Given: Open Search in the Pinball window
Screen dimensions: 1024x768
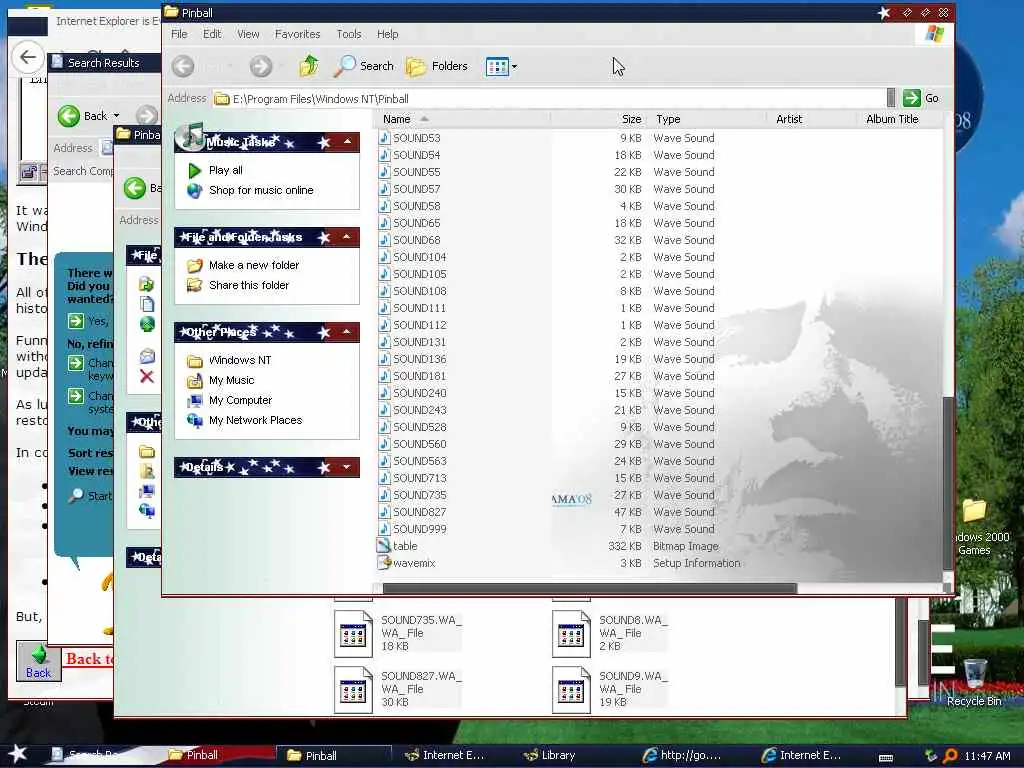Looking at the screenshot, I should click(x=363, y=66).
